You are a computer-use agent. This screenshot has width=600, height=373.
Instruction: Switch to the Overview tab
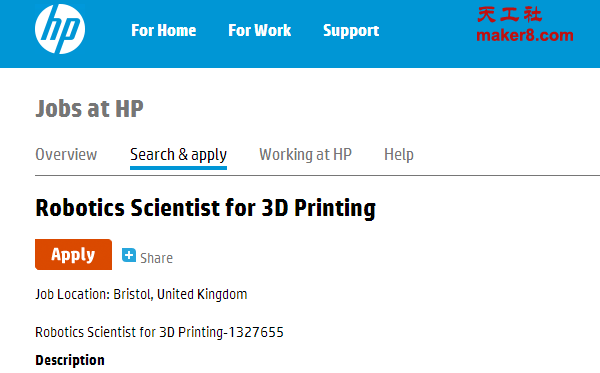tap(66, 154)
